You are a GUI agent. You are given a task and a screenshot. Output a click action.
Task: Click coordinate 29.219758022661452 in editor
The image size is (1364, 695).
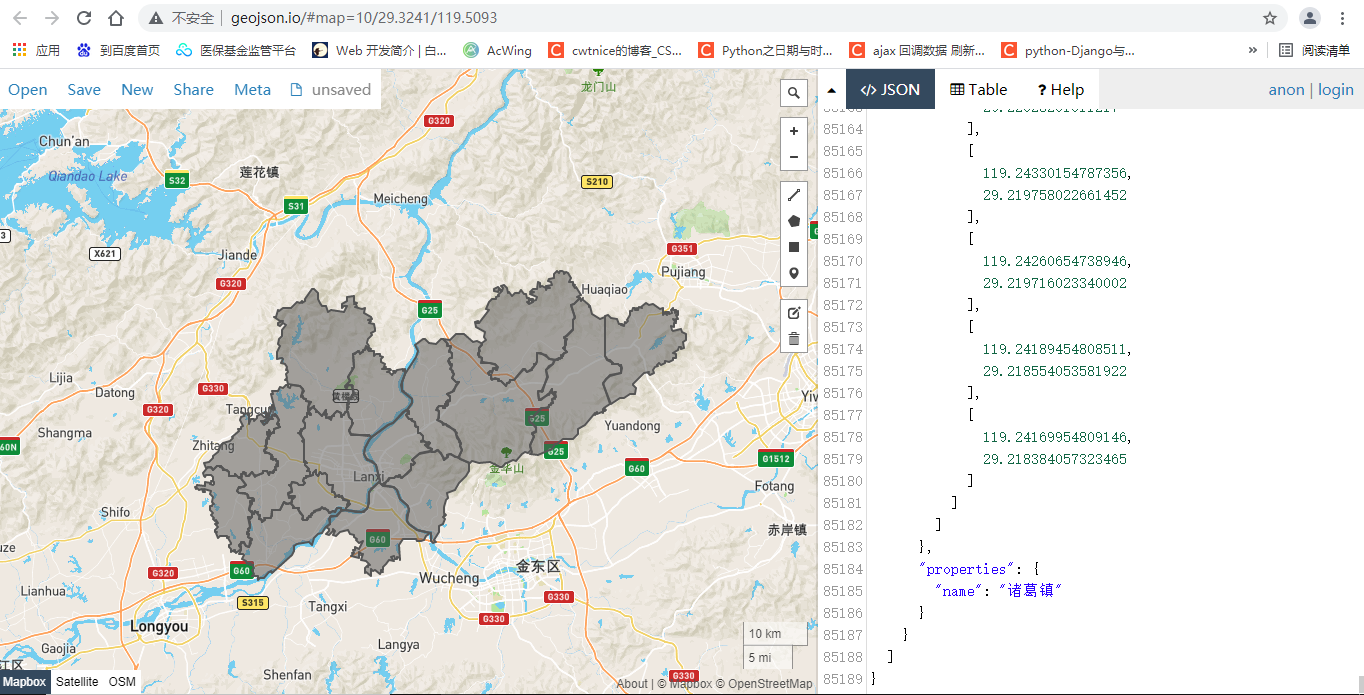pyautogui.click(x=1055, y=195)
